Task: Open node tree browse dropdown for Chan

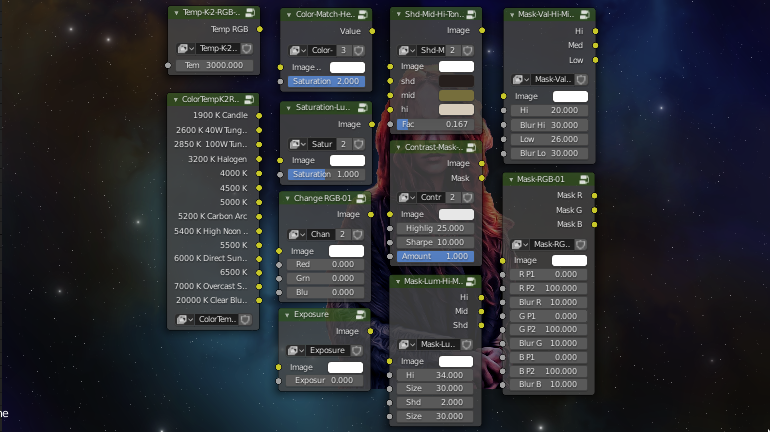Action: [x=297, y=234]
